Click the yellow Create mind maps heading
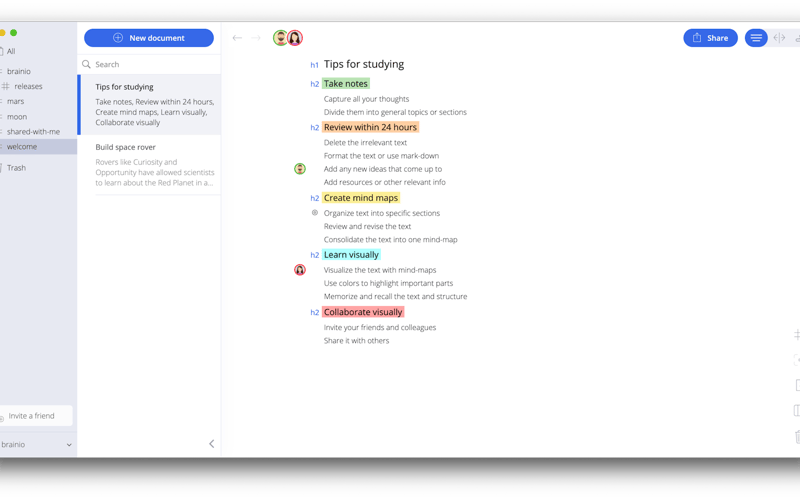 [x=361, y=197]
